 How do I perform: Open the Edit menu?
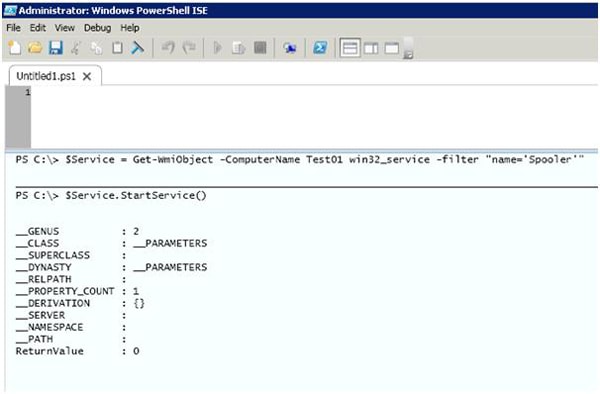(x=38, y=28)
